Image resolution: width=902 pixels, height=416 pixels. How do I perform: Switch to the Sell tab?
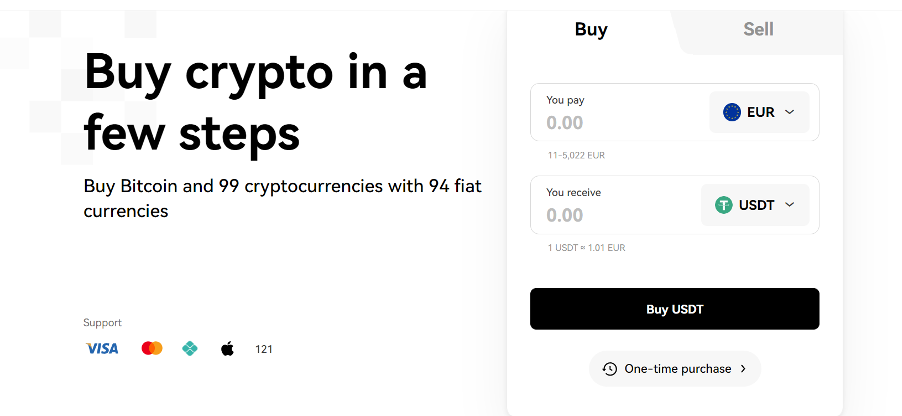pyautogui.click(x=758, y=29)
